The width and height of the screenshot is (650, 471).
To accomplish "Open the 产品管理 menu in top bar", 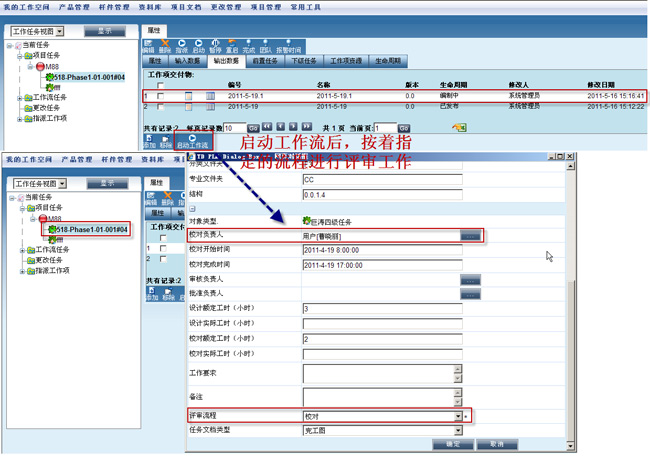I will (78, 6).
